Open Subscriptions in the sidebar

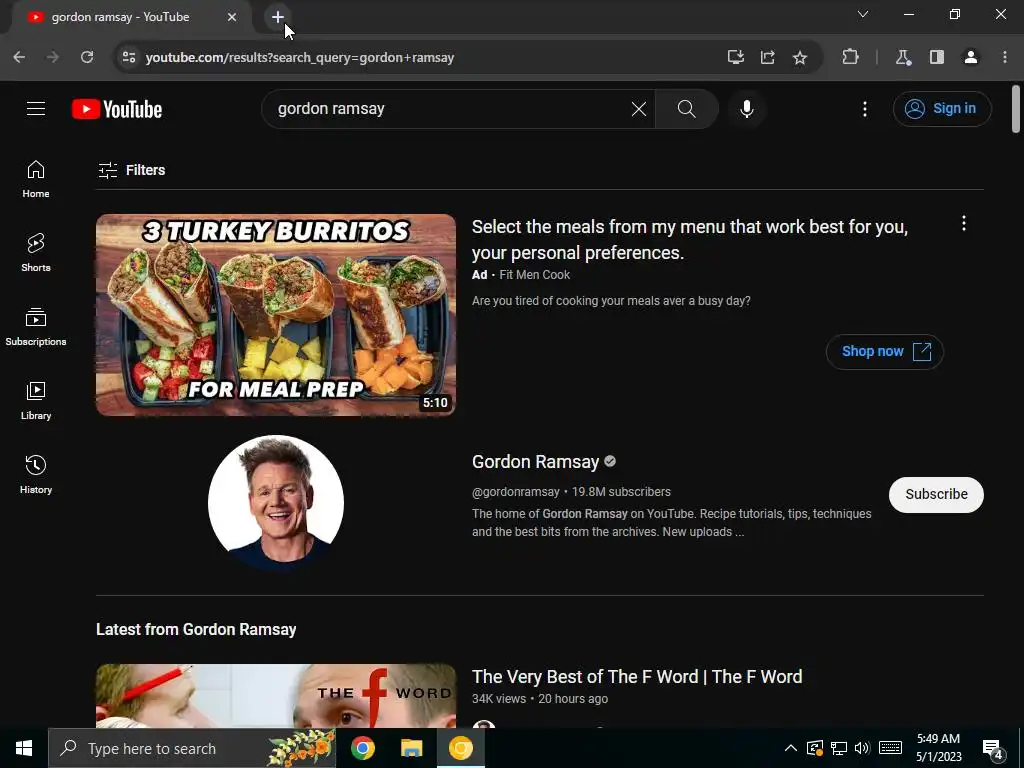pyautogui.click(x=36, y=327)
